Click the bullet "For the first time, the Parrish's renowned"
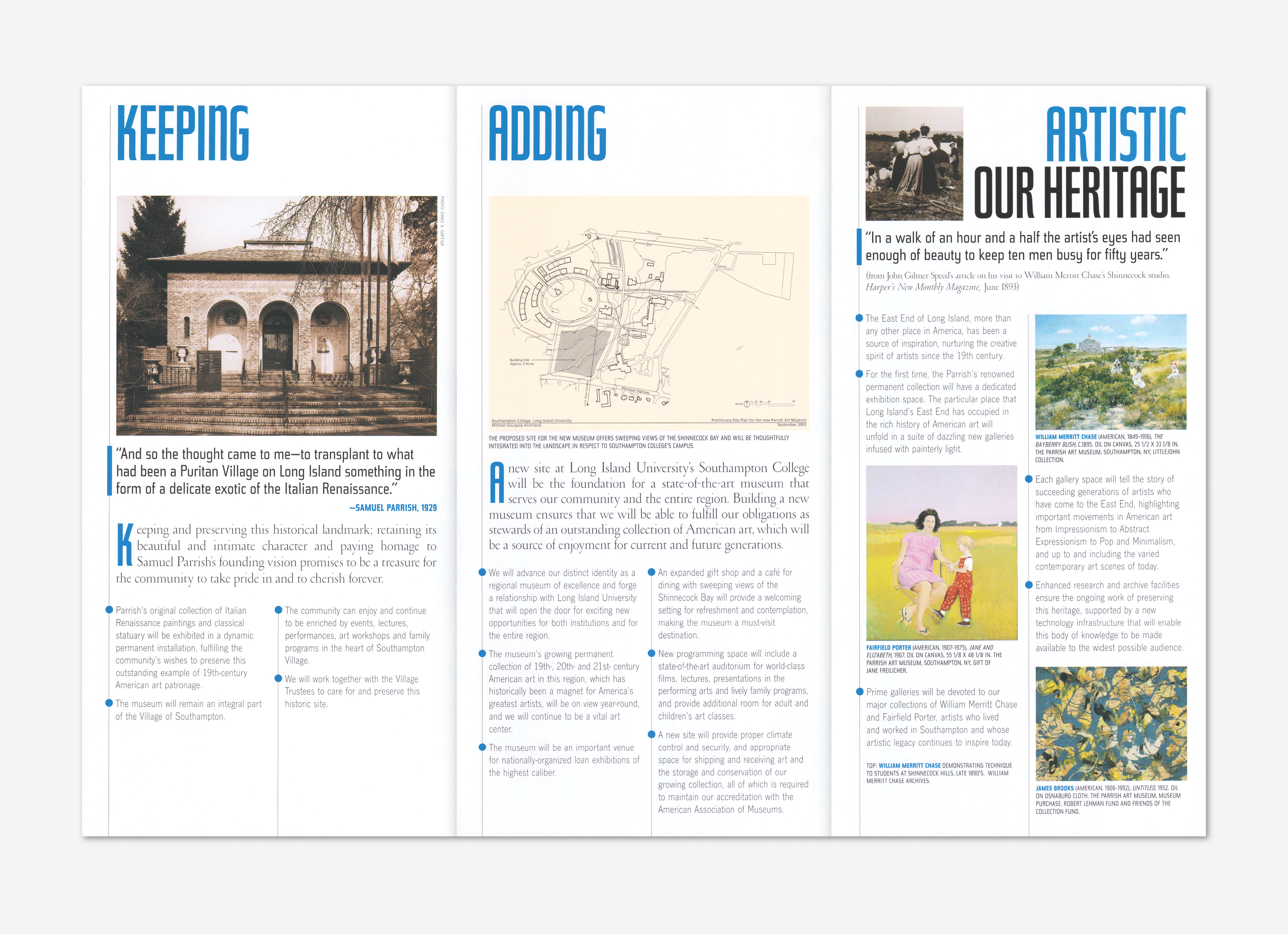This screenshot has height=934, width=1288. (941, 411)
